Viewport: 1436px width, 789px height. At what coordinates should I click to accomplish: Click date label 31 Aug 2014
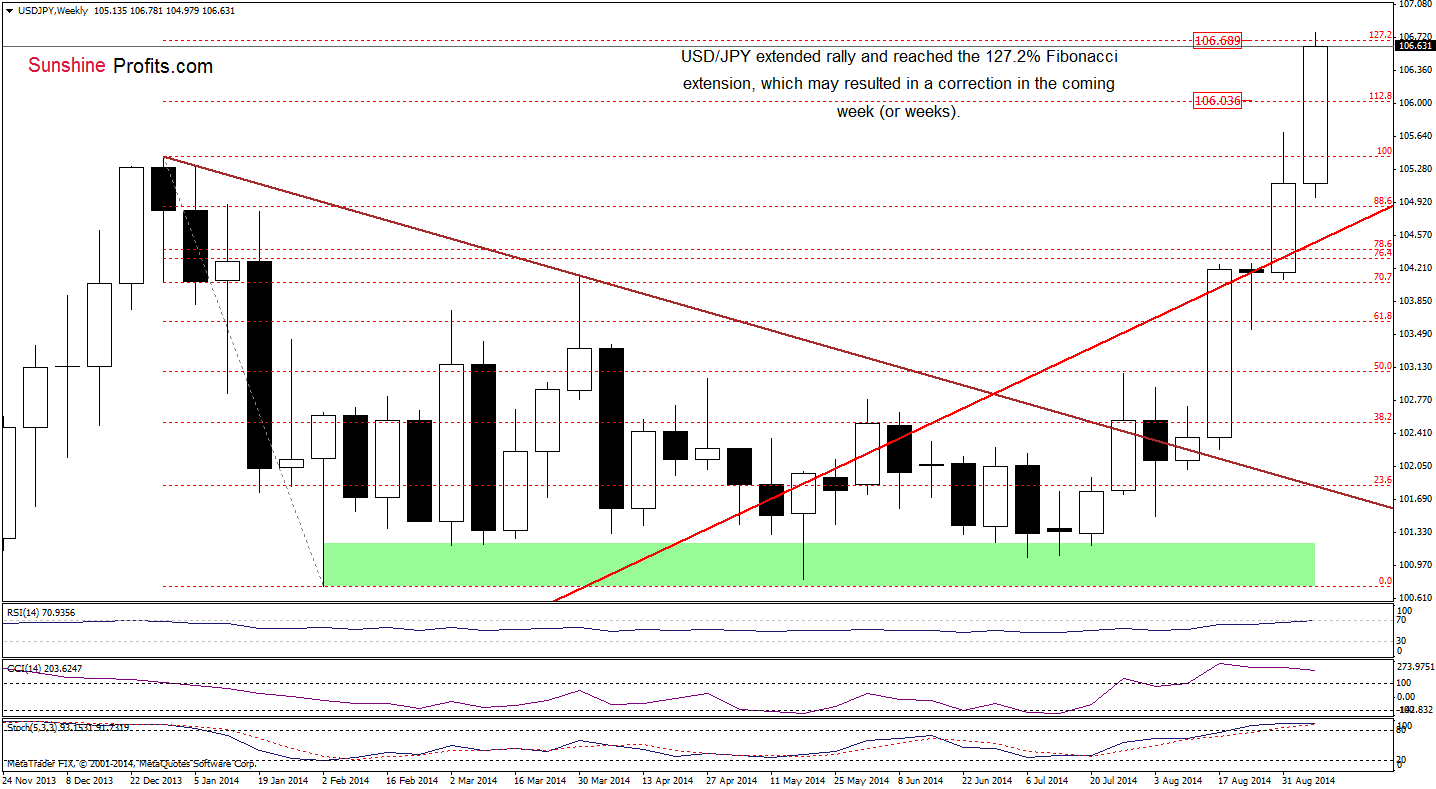(x=1308, y=780)
